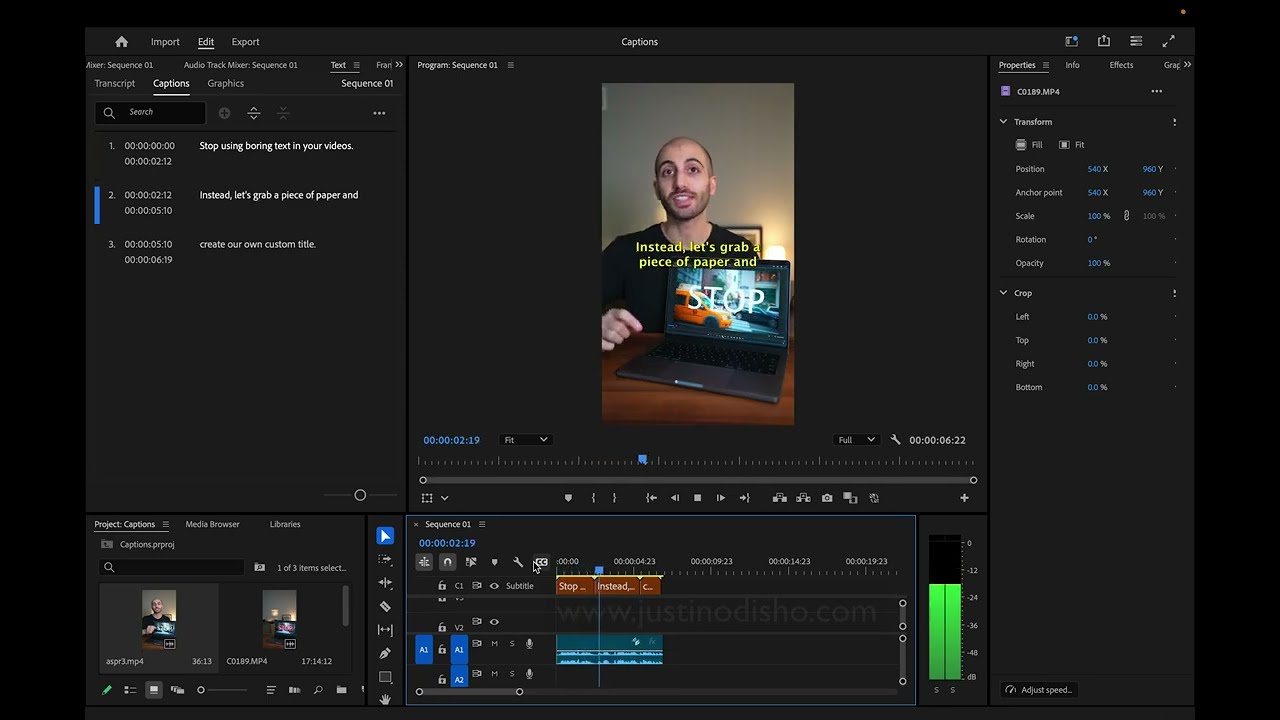Go to In point
The image size is (1280, 720).
(651, 498)
